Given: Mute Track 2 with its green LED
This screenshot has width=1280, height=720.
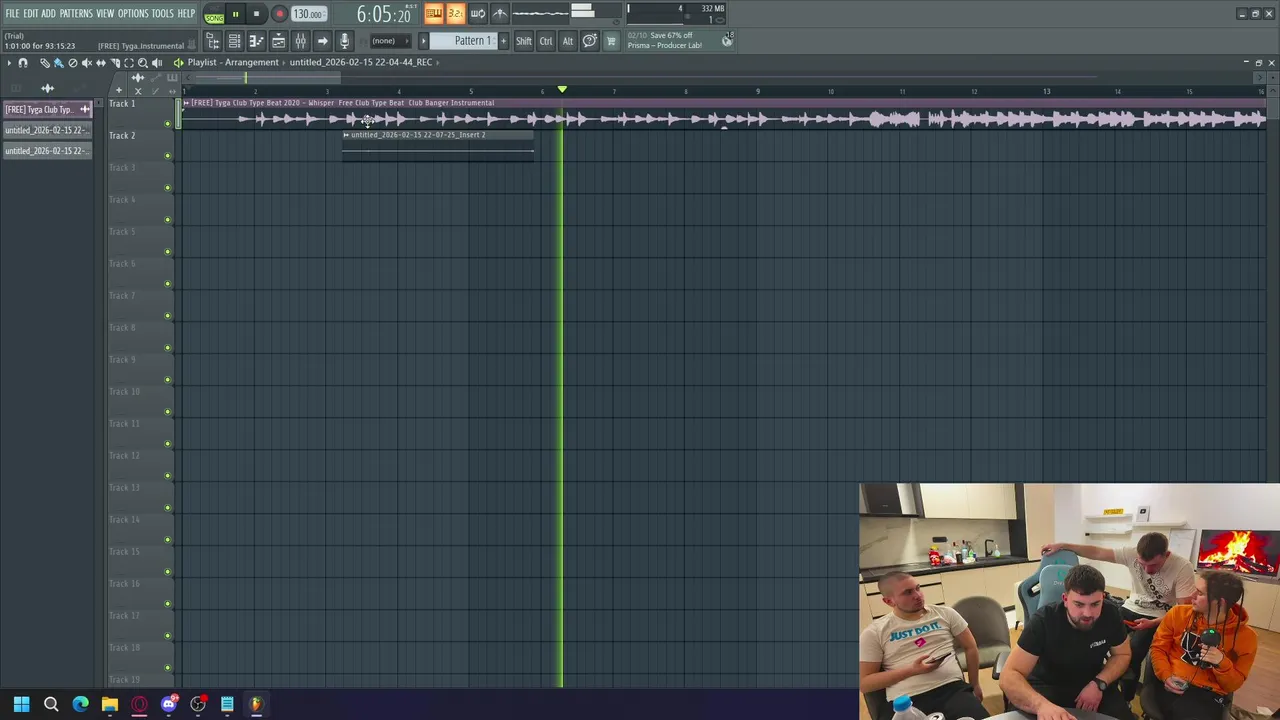Looking at the screenshot, I should click(167, 156).
